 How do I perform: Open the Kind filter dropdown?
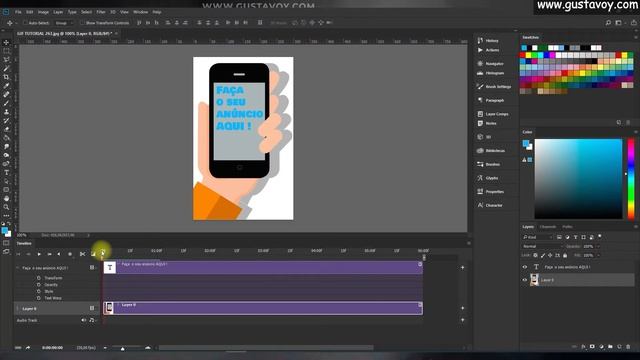(x=538, y=237)
